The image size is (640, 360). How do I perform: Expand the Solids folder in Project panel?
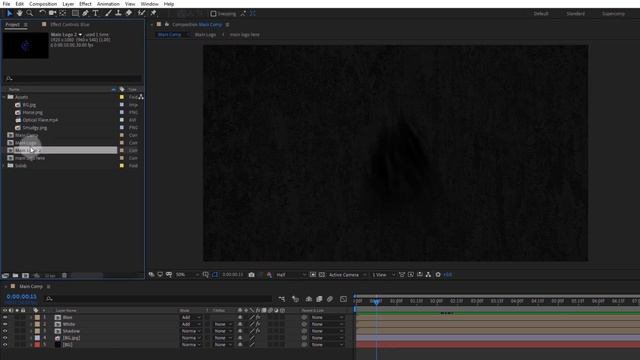(4, 166)
